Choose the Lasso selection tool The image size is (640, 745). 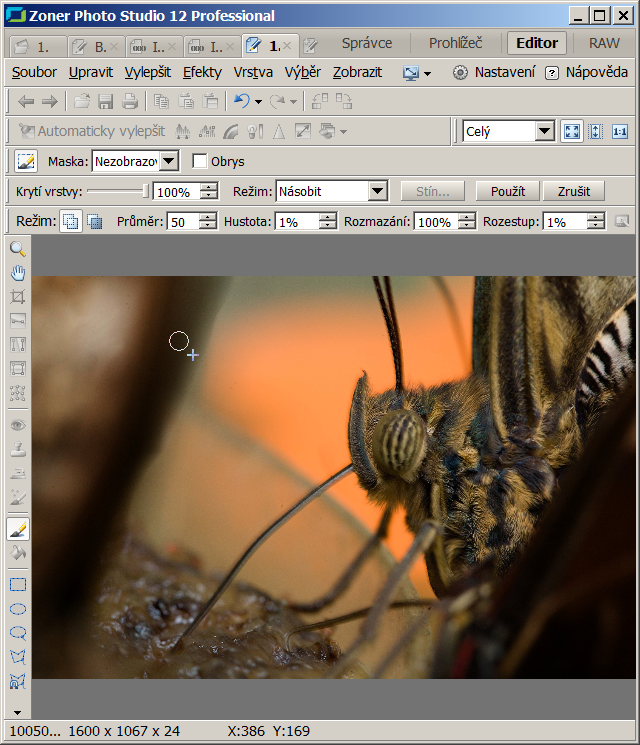tap(17, 633)
